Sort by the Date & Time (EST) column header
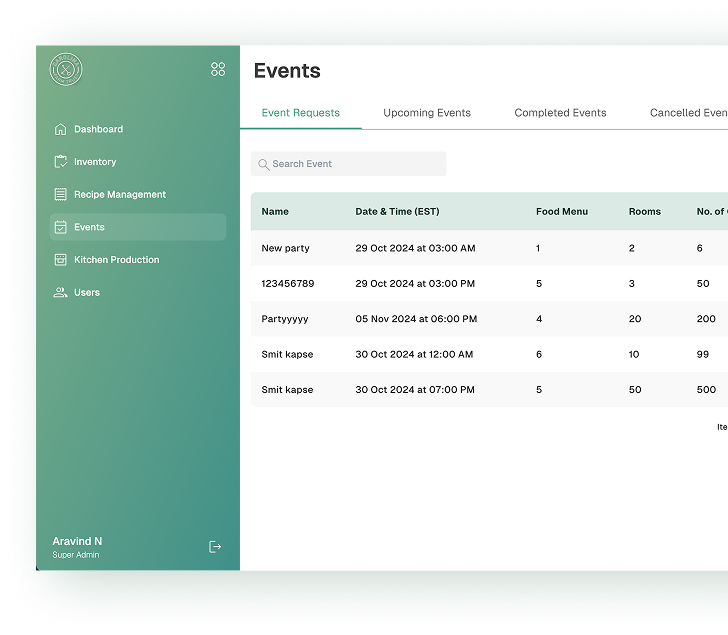 (397, 212)
